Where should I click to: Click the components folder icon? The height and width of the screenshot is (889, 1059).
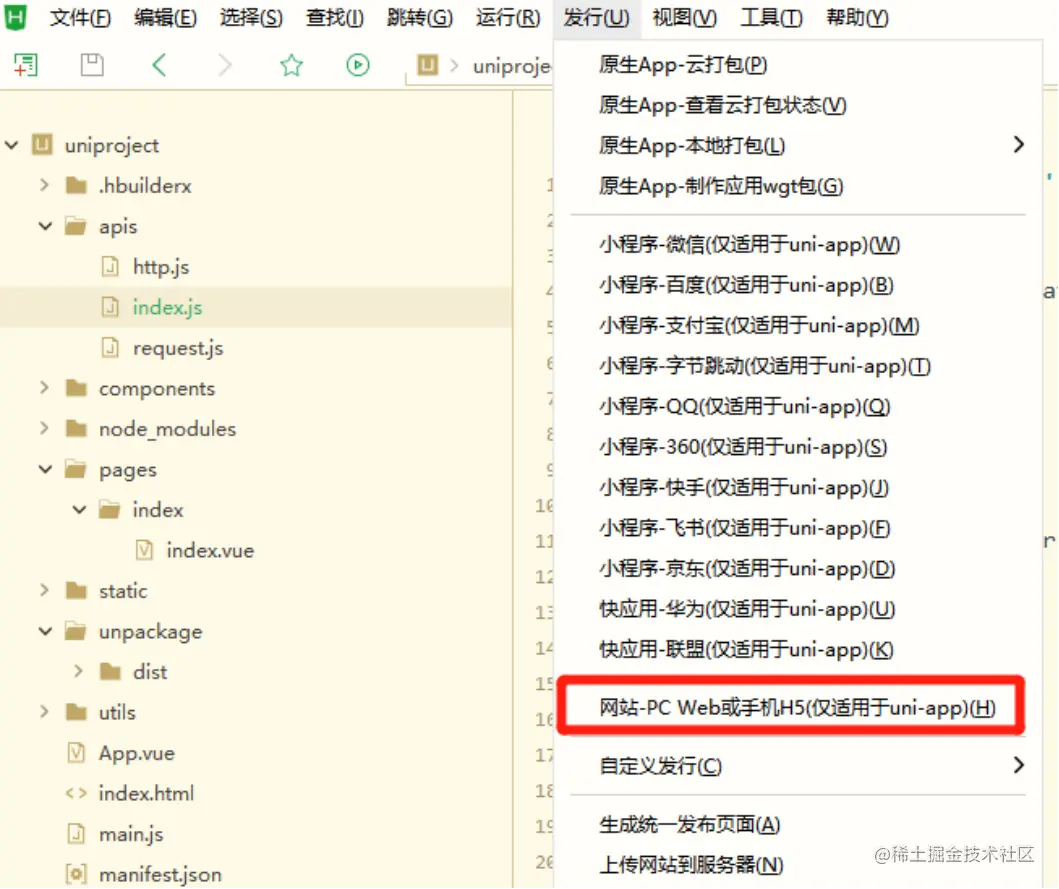[76, 388]
